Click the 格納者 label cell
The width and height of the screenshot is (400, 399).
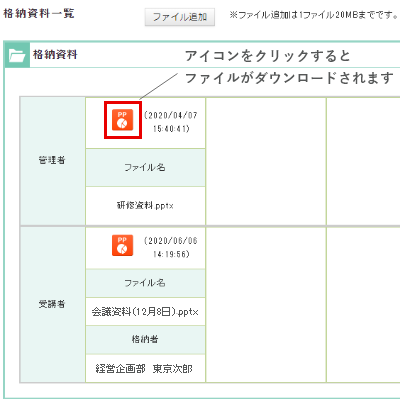click(145, 340)
